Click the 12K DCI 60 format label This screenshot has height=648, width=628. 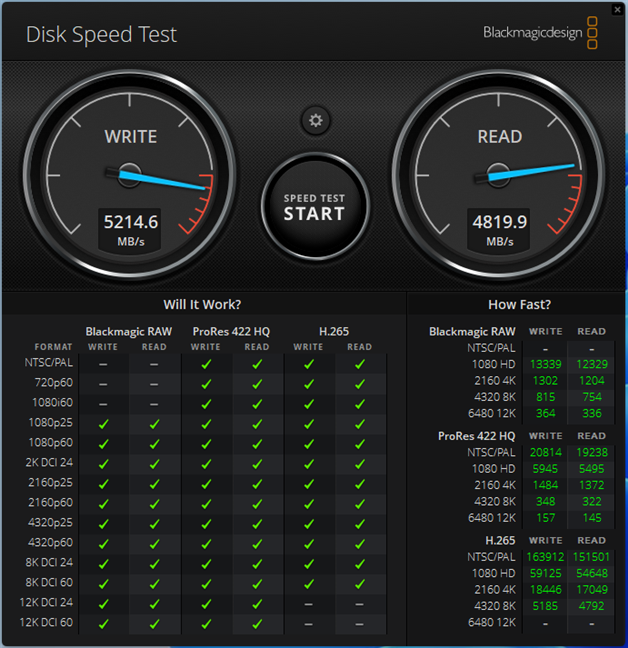(46, 622)
